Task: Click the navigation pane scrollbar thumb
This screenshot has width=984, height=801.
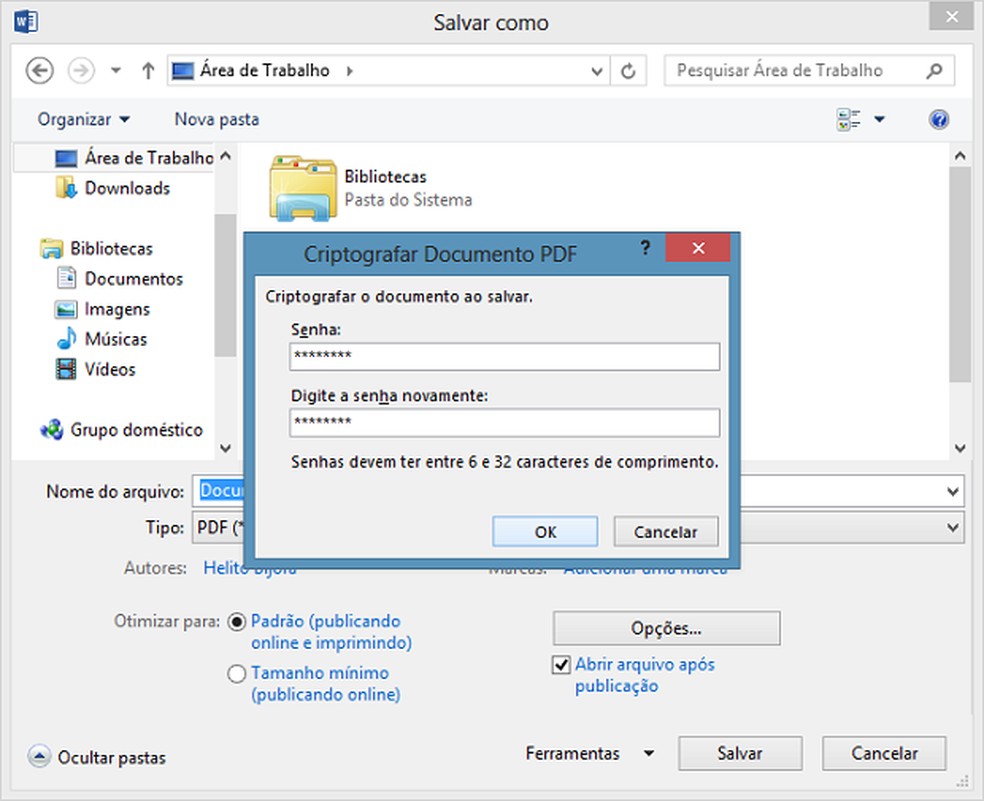Action: click(x=224, y=285)
